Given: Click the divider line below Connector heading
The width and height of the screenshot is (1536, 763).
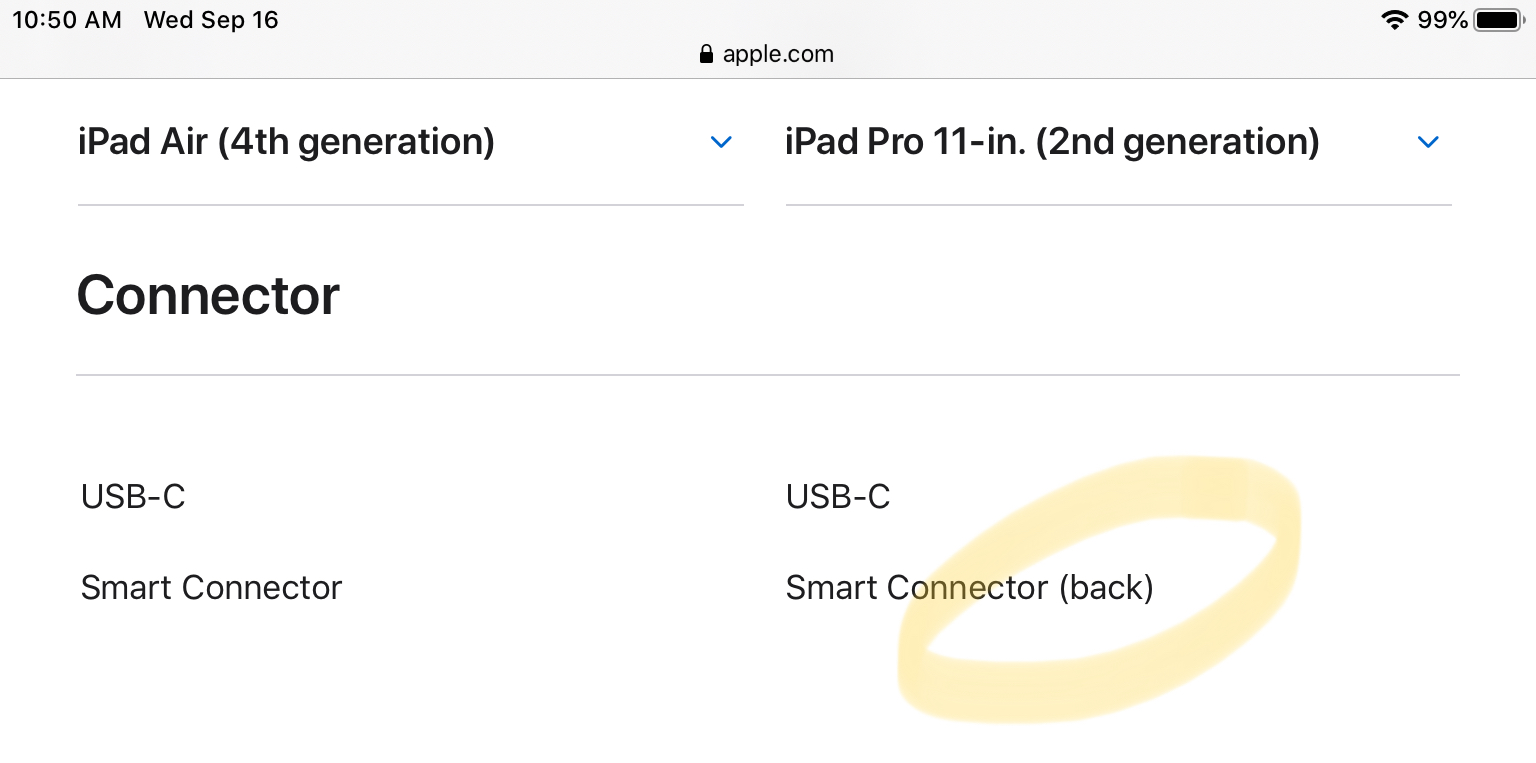Looking at the screenshot, I should point(768,375).
